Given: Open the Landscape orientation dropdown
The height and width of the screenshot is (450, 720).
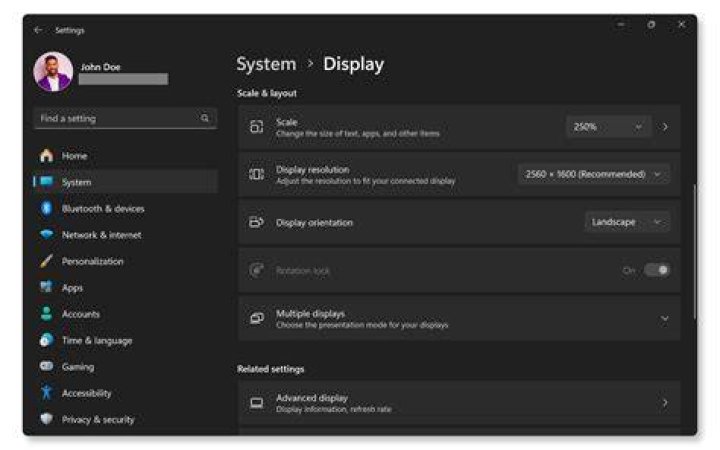Looking at the screenshot, I should (x=627, y=222).
